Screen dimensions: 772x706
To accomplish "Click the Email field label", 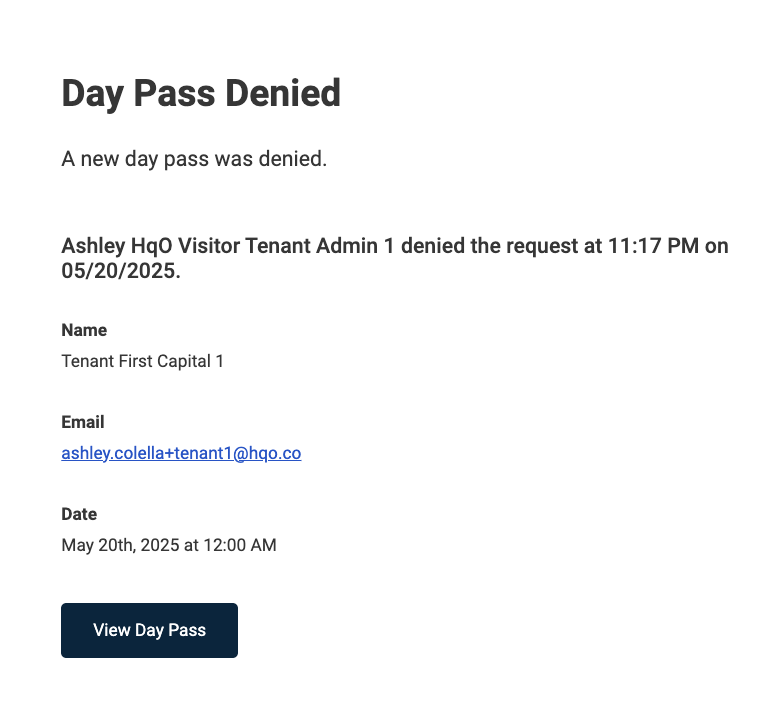I will [83, 422].
